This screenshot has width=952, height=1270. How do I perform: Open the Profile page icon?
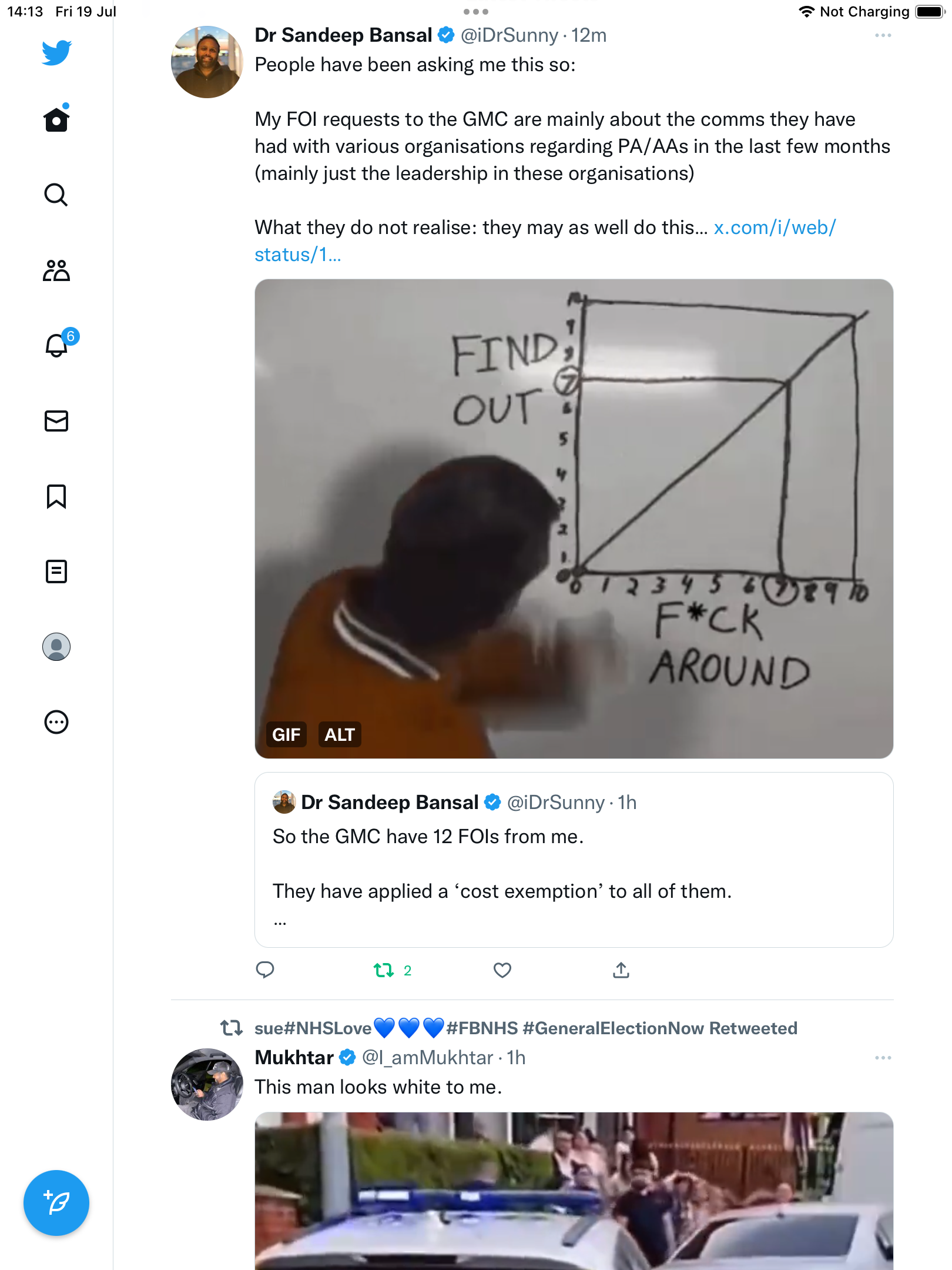[x=56, y=647]
